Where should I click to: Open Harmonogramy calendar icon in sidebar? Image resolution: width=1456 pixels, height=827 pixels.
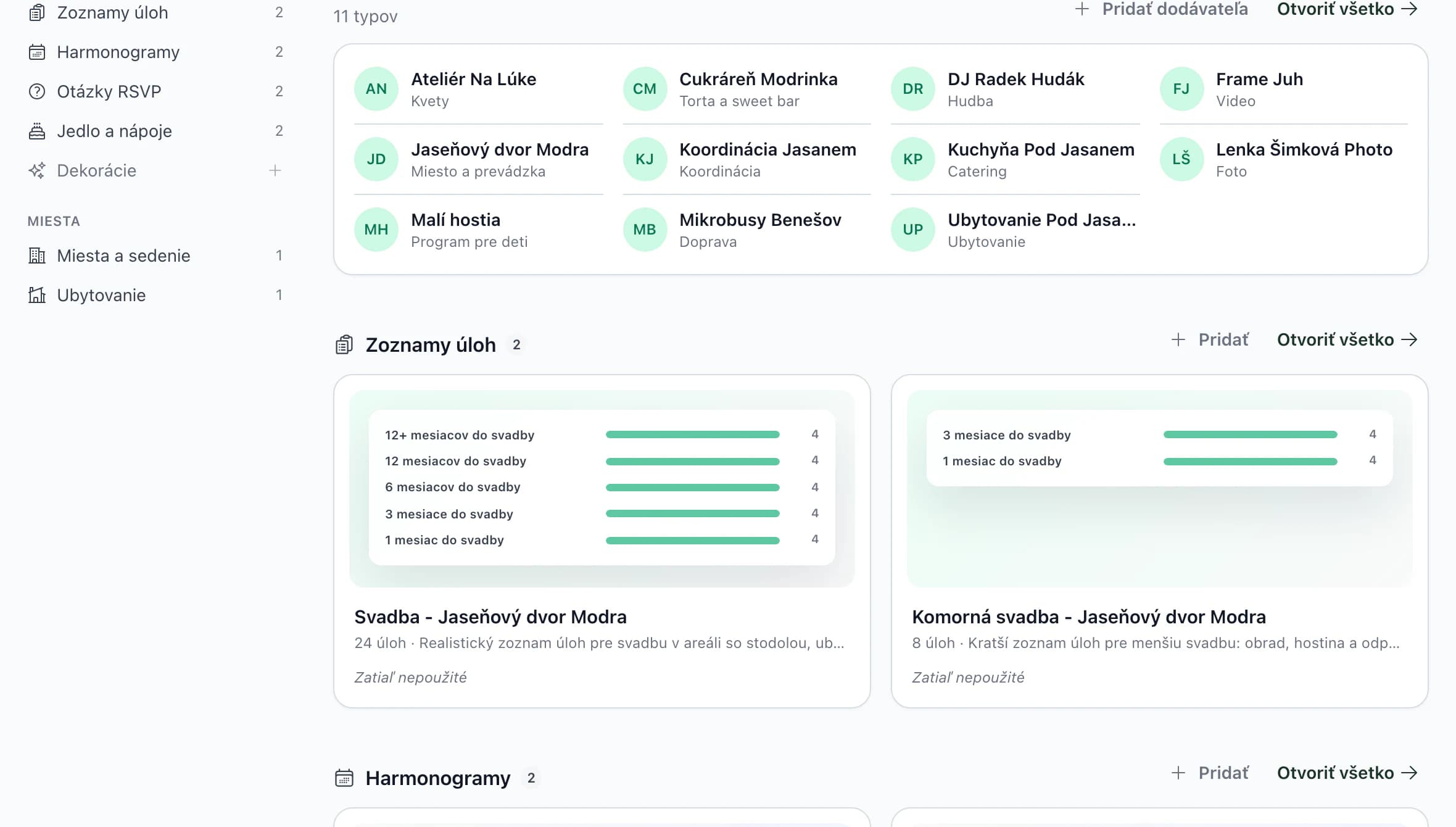[x=37, y=52]
